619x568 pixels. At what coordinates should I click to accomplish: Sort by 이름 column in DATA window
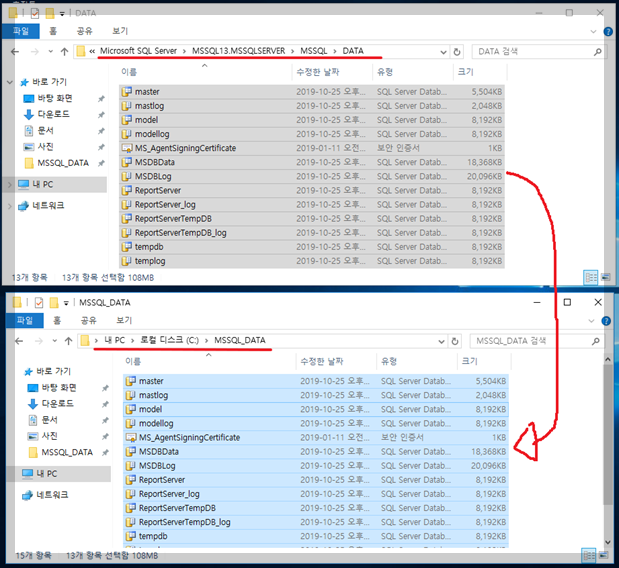[205, 72]
